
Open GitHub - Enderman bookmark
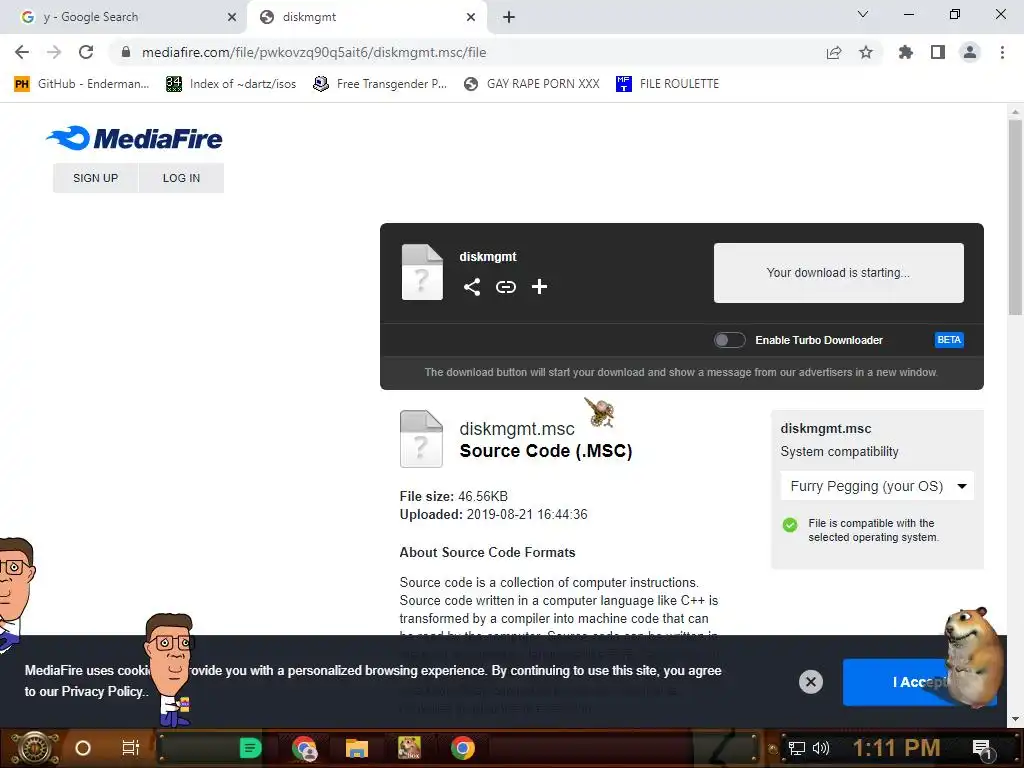click(x=82, y=84)
